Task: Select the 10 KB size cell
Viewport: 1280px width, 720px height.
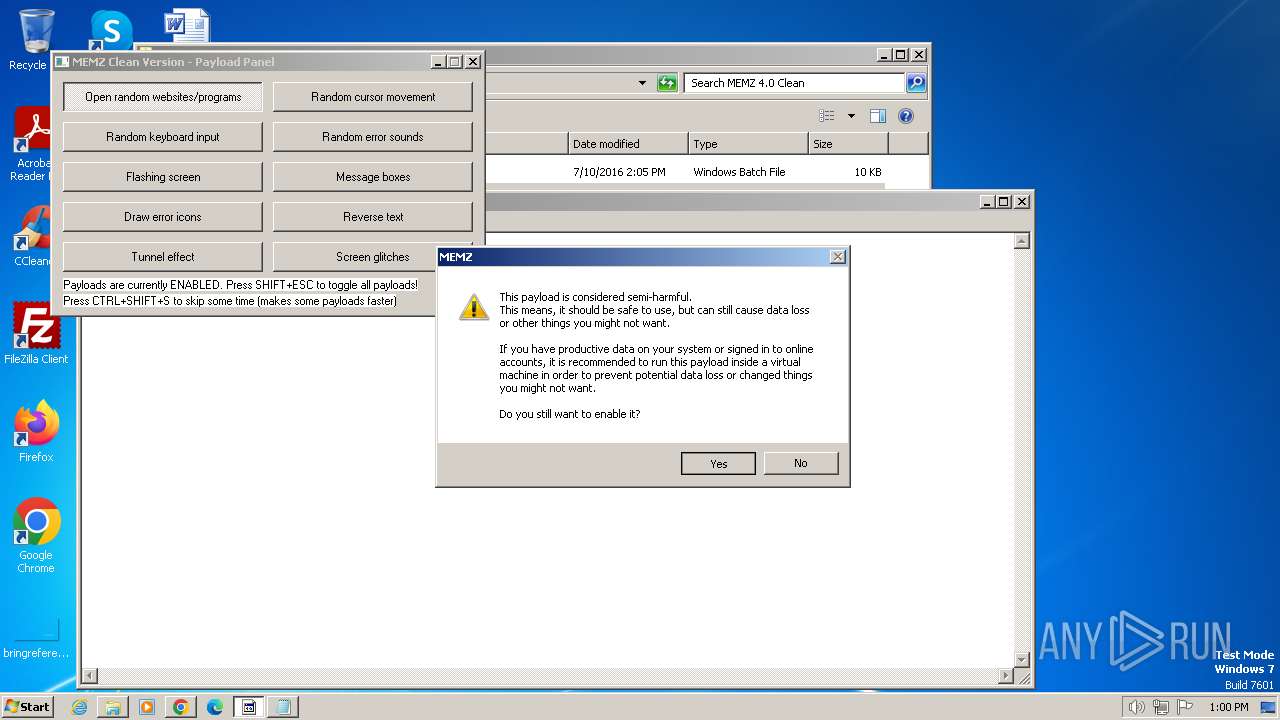Action: tap(868, 172)
